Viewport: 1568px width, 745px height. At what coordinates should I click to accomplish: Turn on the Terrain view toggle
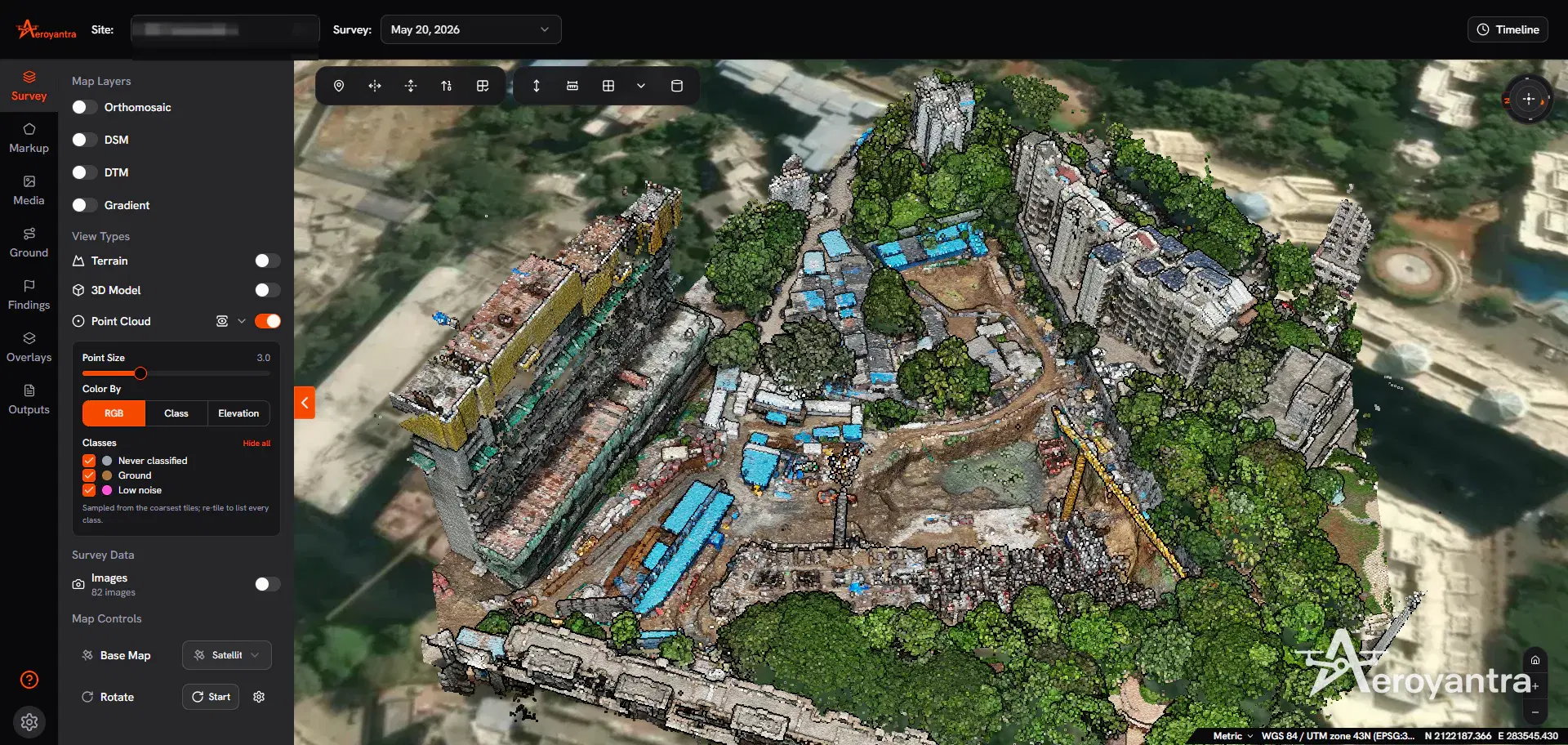267,261
